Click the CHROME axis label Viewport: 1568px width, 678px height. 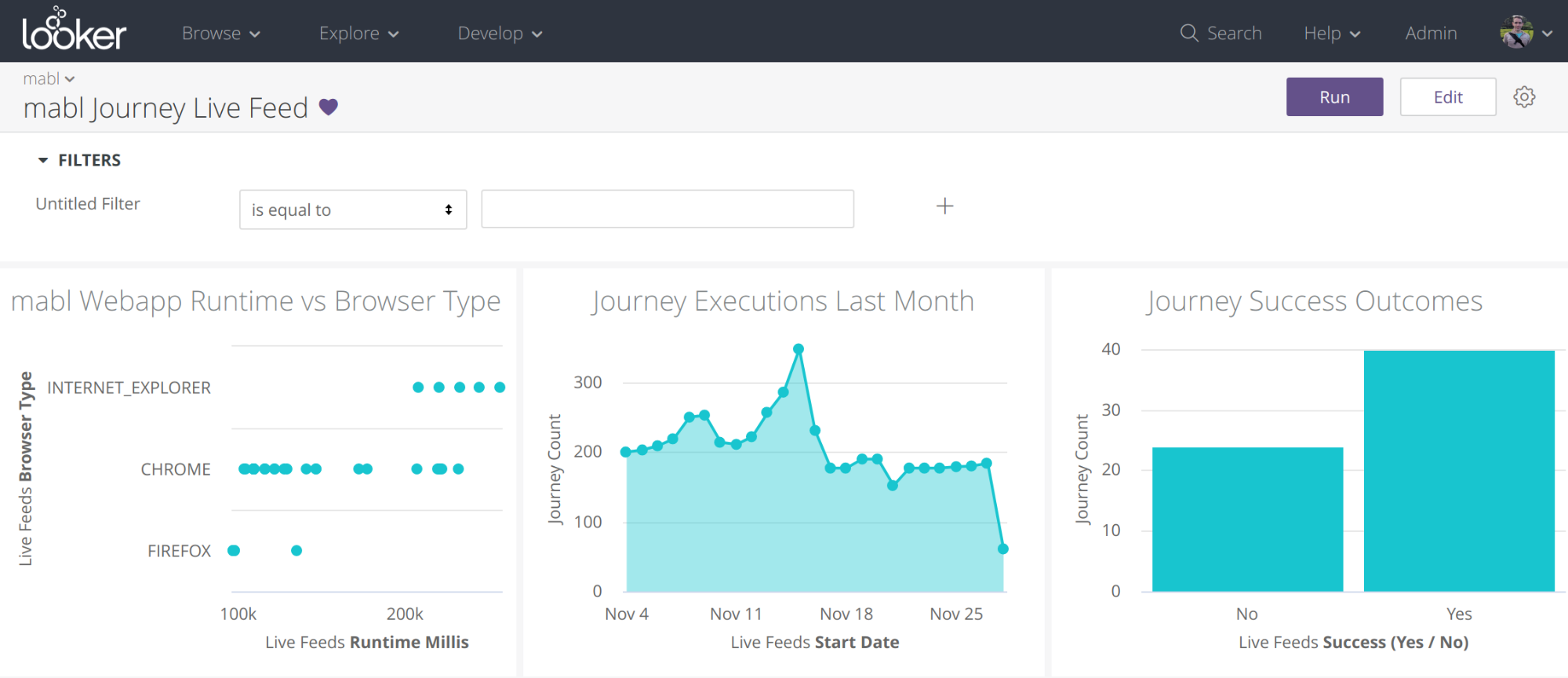click(x=176, y=469)
